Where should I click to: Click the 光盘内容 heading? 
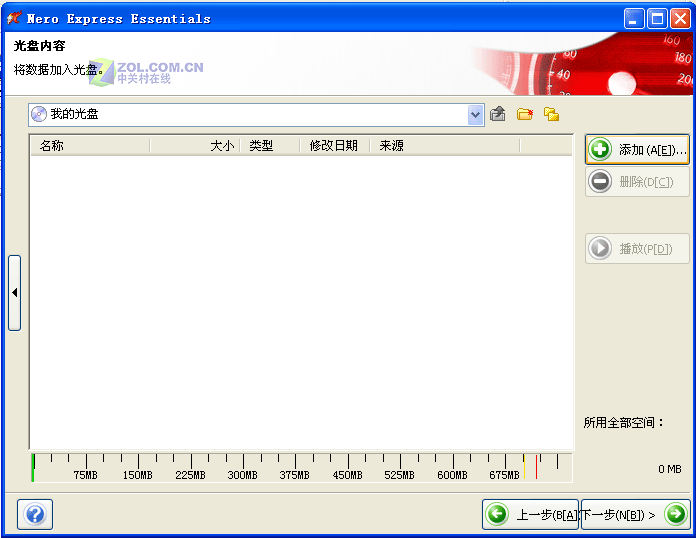tap(40, 46)
